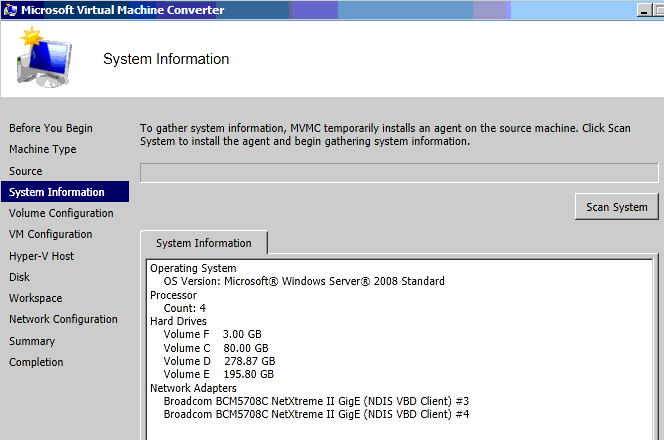
Task: Select the Completion step
Action: coord(36,362)
